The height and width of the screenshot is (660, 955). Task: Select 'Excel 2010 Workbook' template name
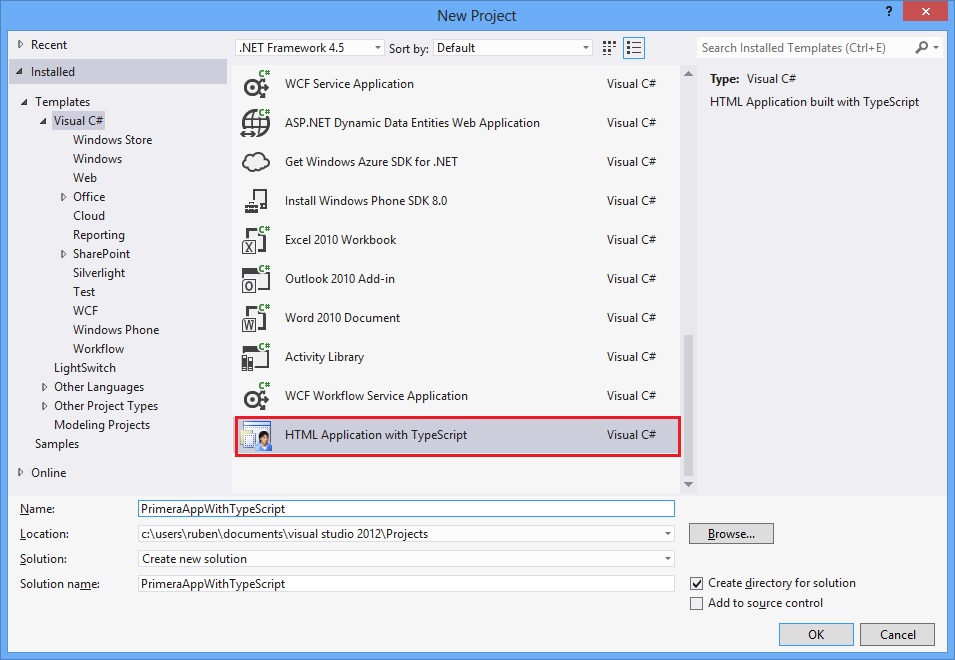coord(340,240)
